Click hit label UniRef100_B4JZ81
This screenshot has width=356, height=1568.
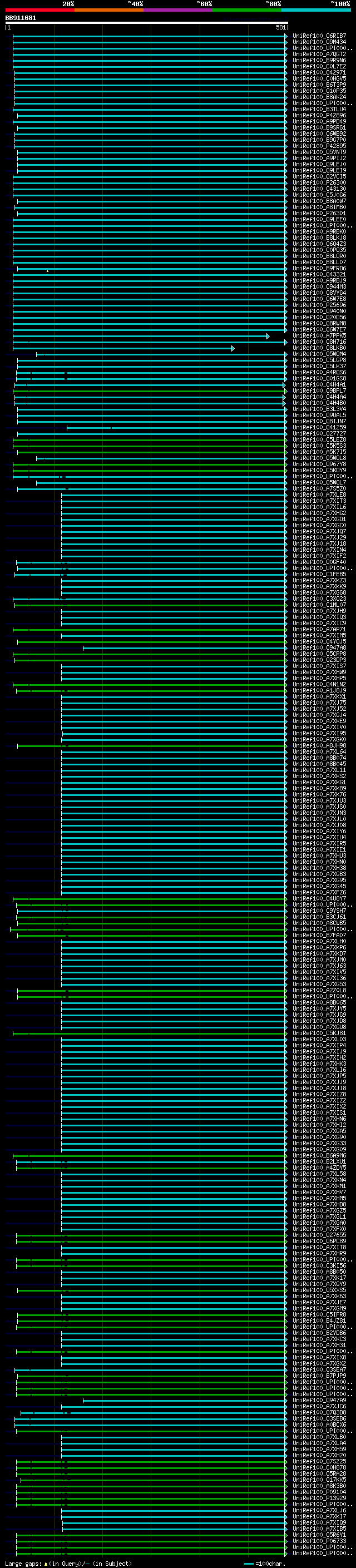pos(319,1321)
